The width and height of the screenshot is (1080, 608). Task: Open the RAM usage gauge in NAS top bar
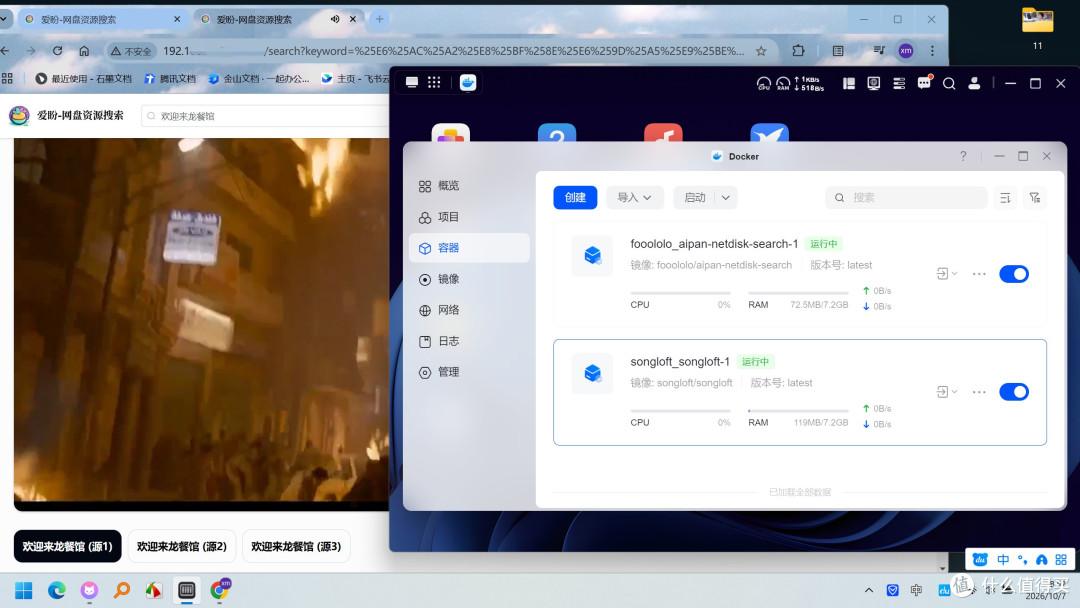point(783,83)
